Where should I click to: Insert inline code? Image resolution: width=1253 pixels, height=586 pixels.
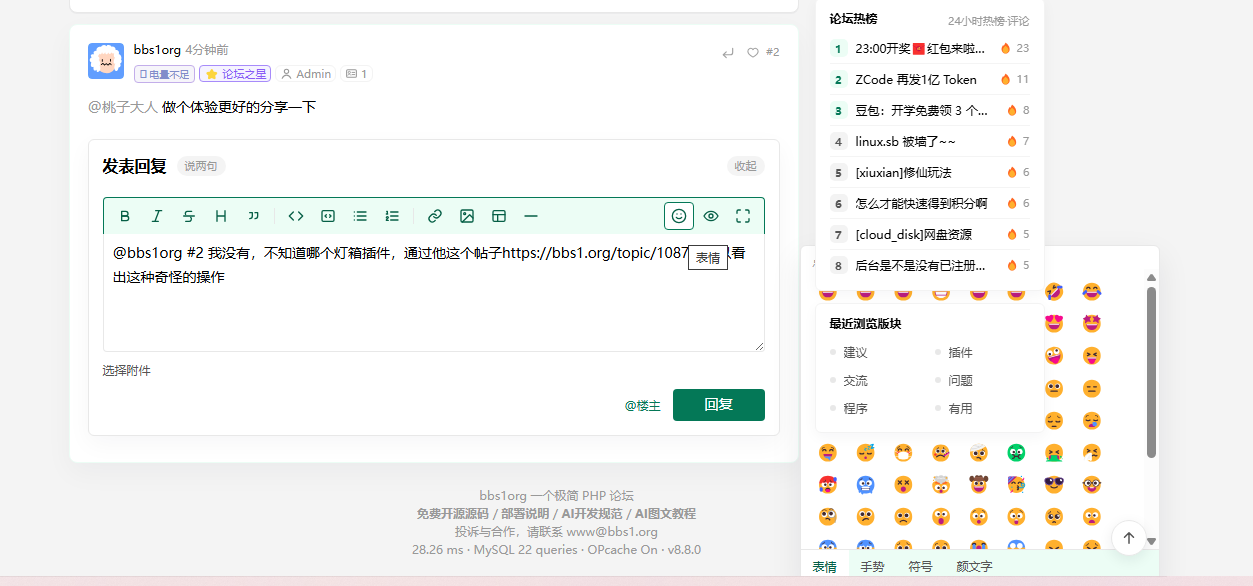[x=296, y=216]
